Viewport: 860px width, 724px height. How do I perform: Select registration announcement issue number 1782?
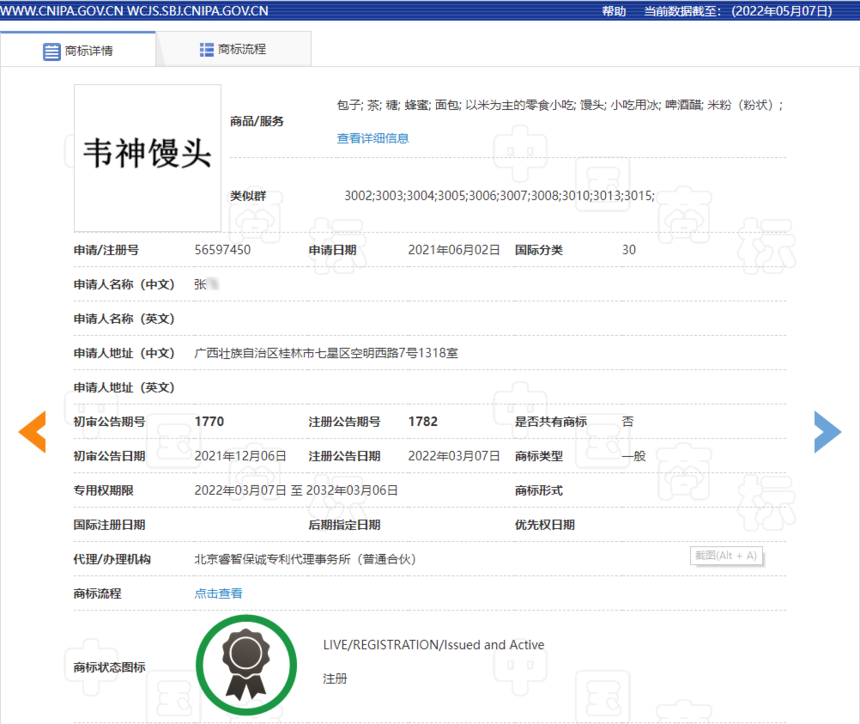423,422
